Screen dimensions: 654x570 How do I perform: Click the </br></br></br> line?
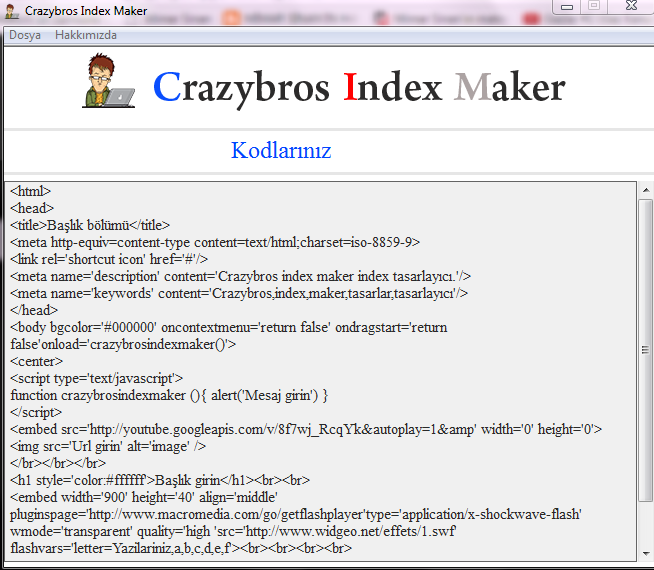coord(58,463)
